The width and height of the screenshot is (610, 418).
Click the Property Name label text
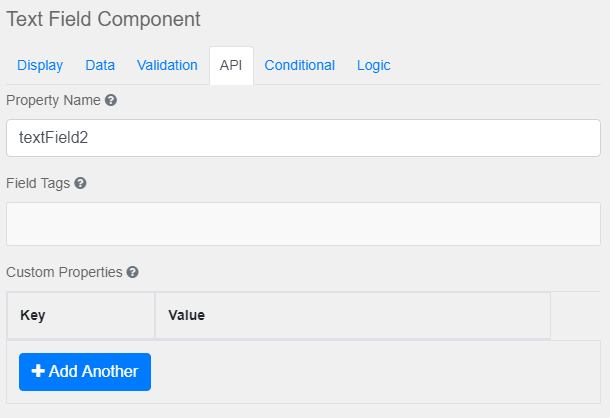click(53, 101)
